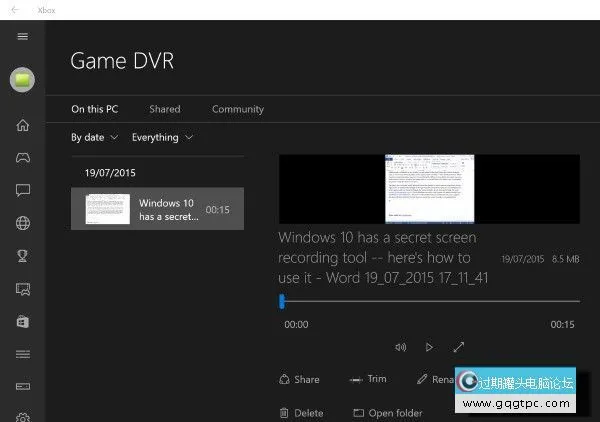Viewport: 600px width, 422px height.
Task: Play the recorded clip
Action: 429,347
